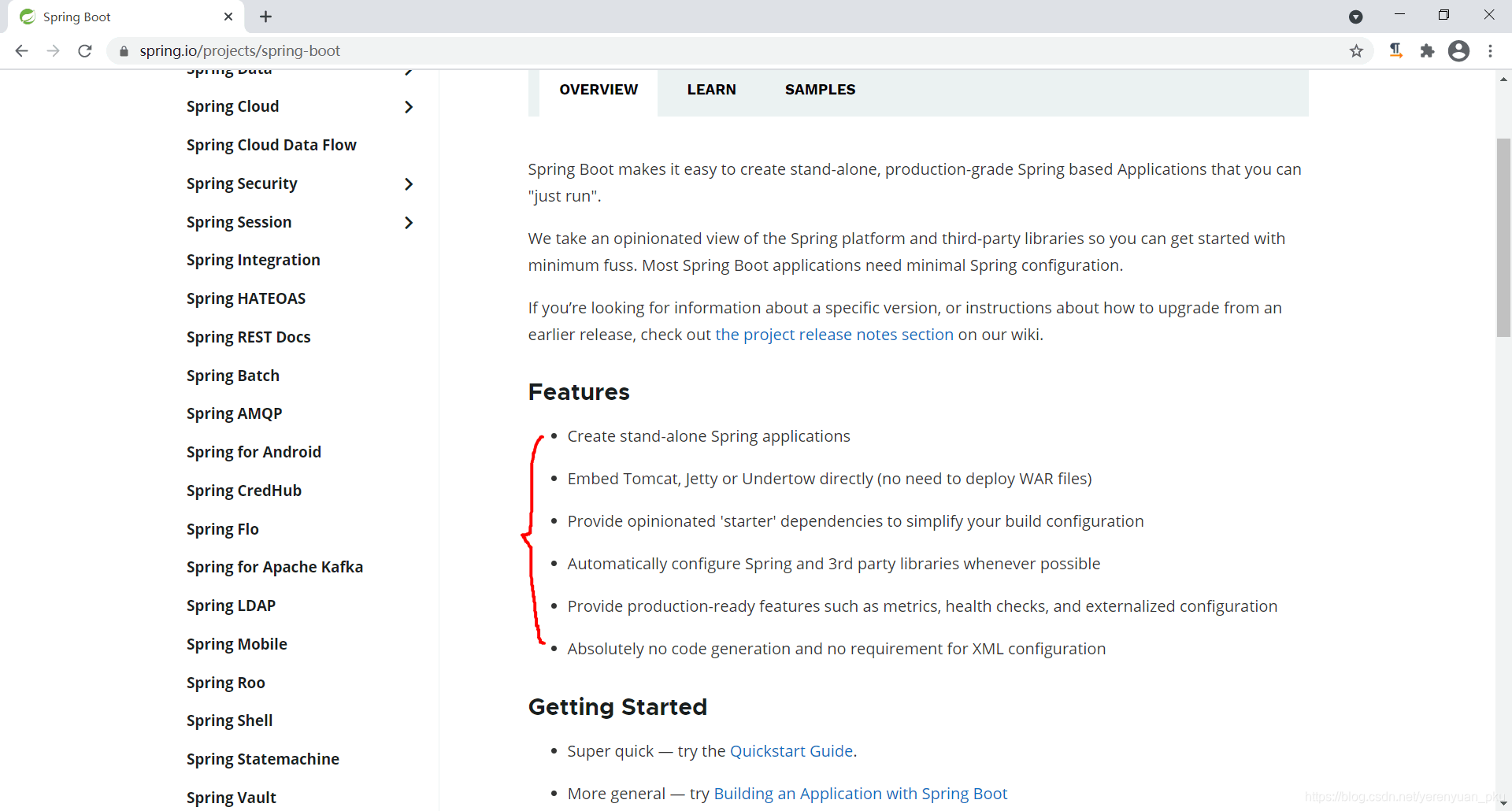Open Spring Mobile project link

[236, 645]
